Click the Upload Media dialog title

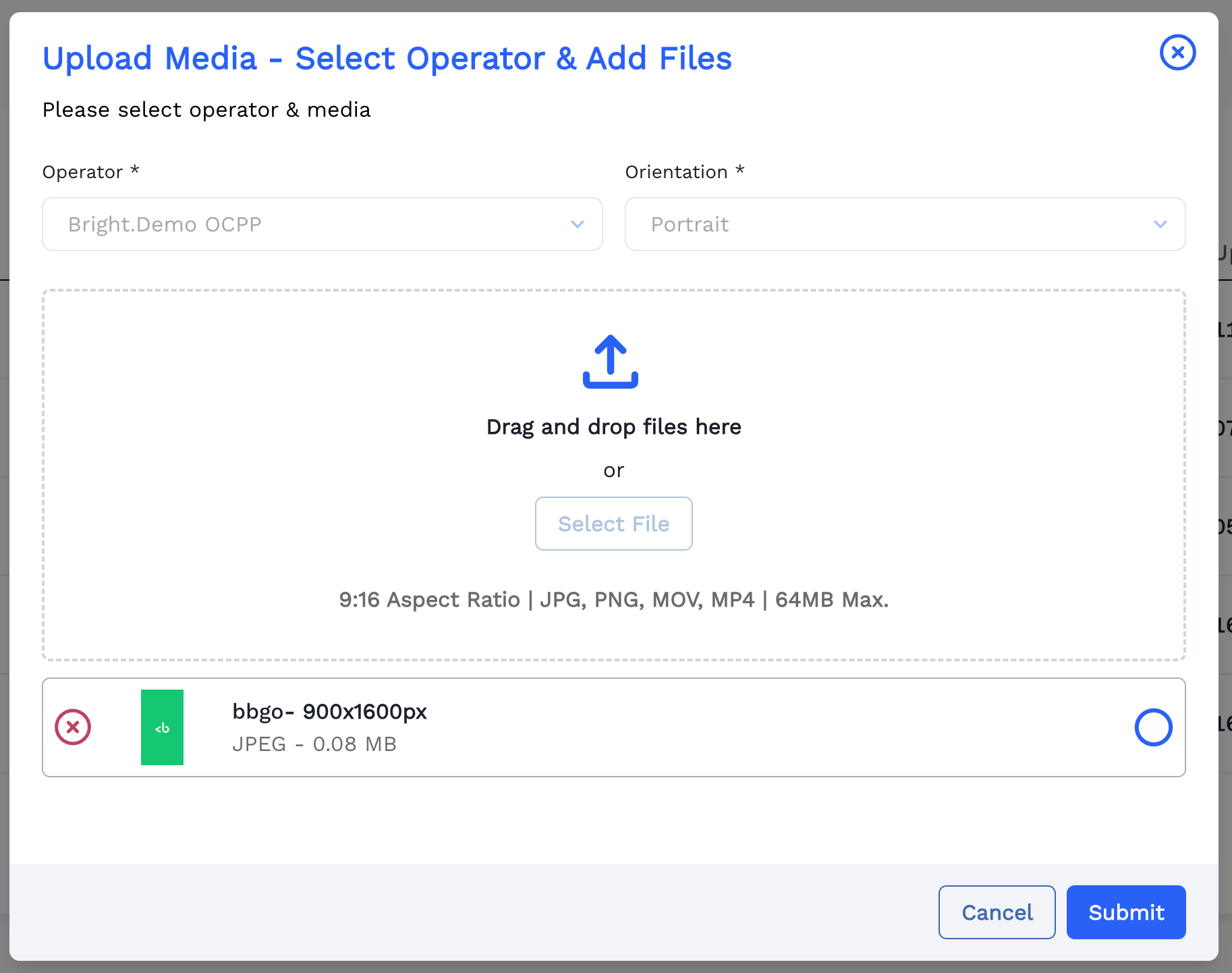pyautogui.click(x=387, y=59)
